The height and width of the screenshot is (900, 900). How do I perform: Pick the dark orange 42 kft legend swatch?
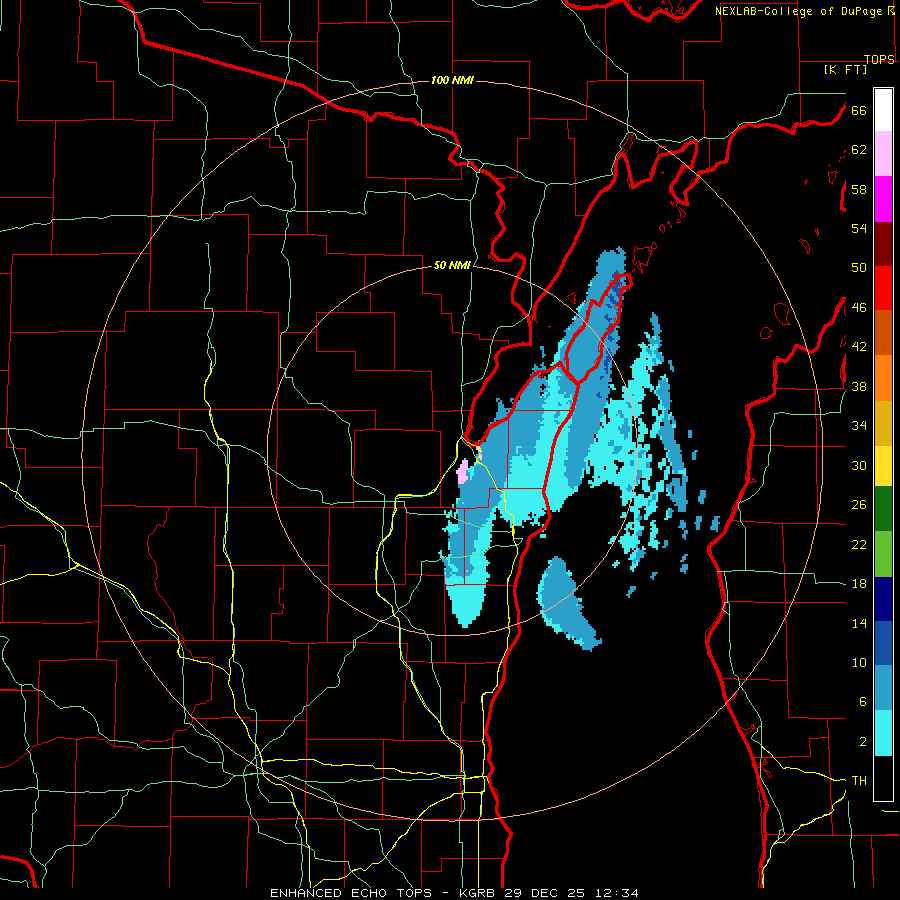883,332
